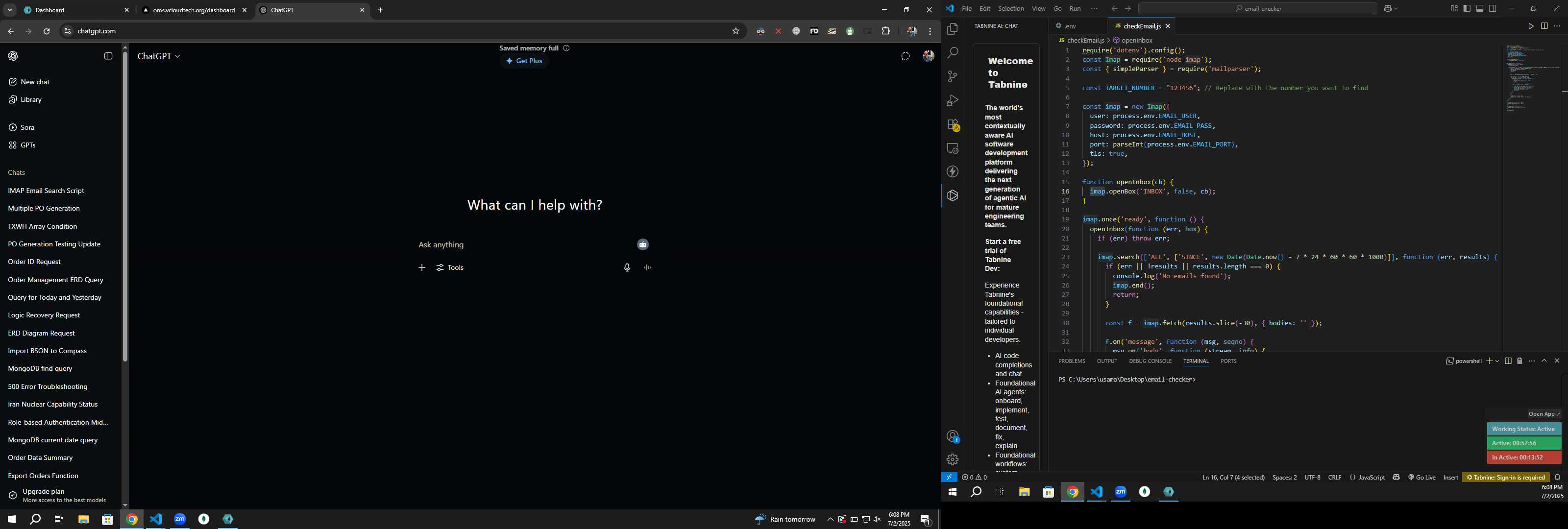Viewport: 1568px width, 529px height.
Task: Toggle Insert mode in VS Code status bar
Action: point(1450,477)
